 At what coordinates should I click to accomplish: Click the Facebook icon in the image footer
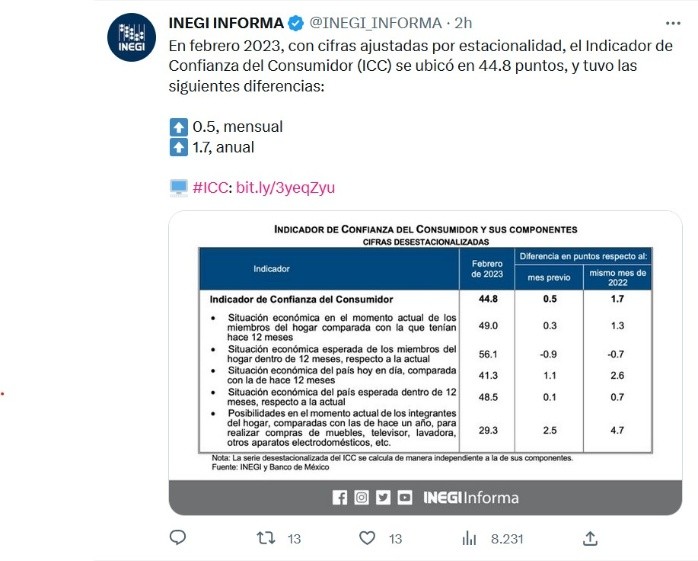point(340,497)
